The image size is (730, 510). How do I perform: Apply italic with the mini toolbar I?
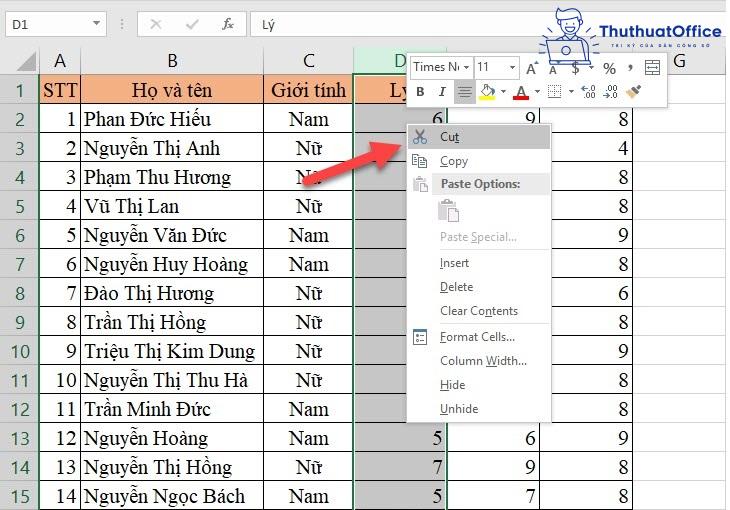(x=442, y=92)
